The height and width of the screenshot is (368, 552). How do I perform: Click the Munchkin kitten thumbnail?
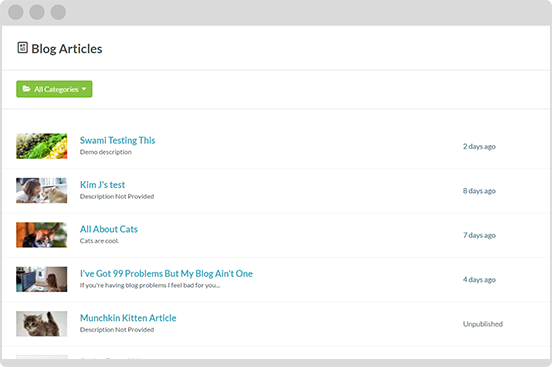[42, 324]
